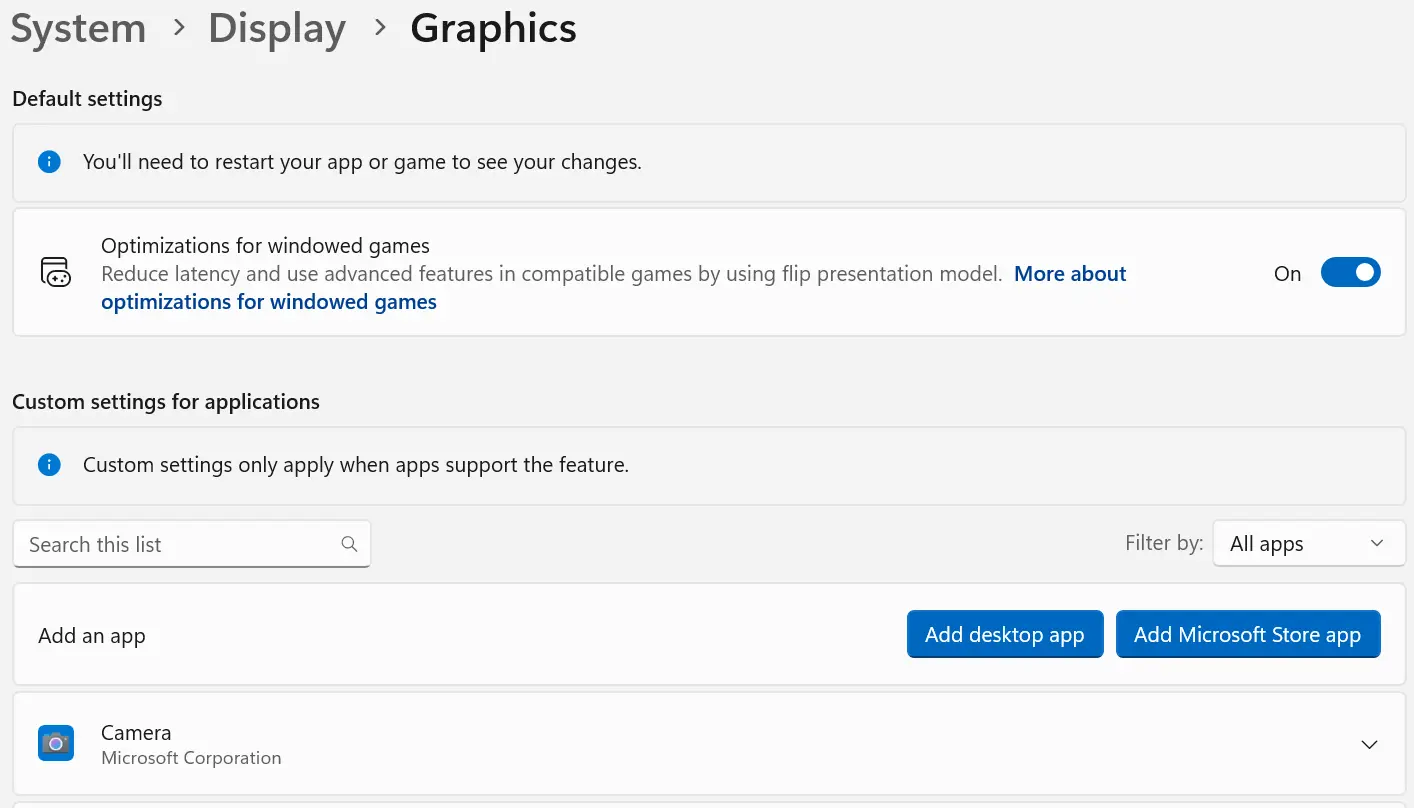
Task: Select the Graphics breadcrumb item
Action: (x=493, y=28)
